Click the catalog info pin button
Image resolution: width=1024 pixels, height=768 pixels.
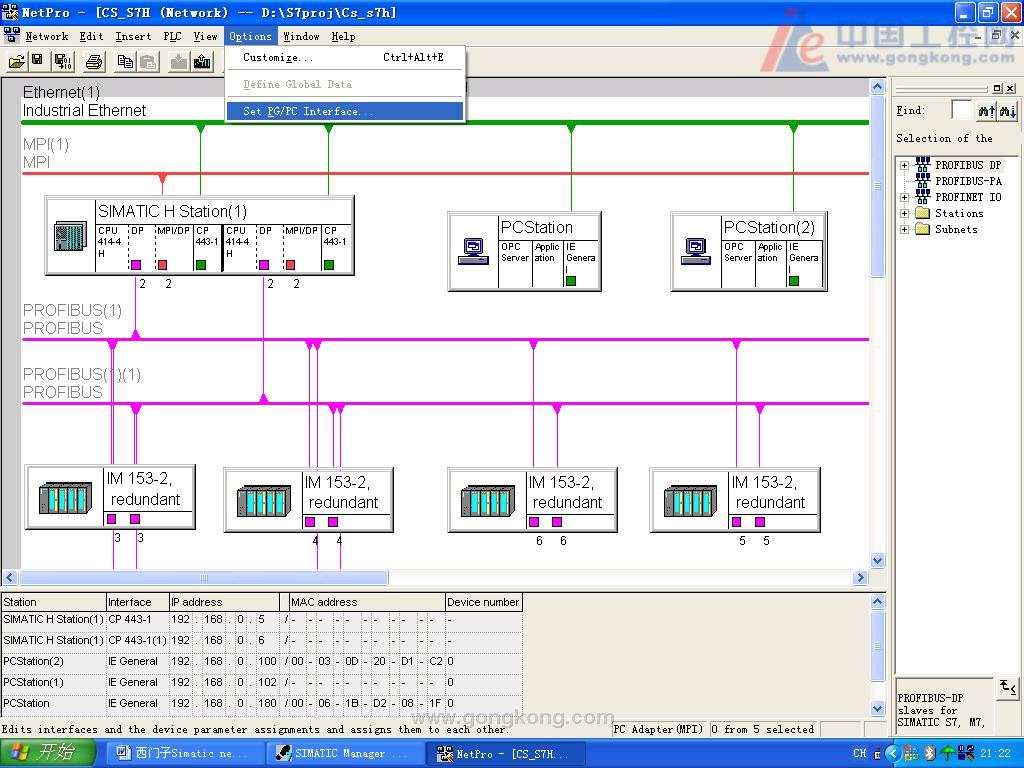(1008, 687)
